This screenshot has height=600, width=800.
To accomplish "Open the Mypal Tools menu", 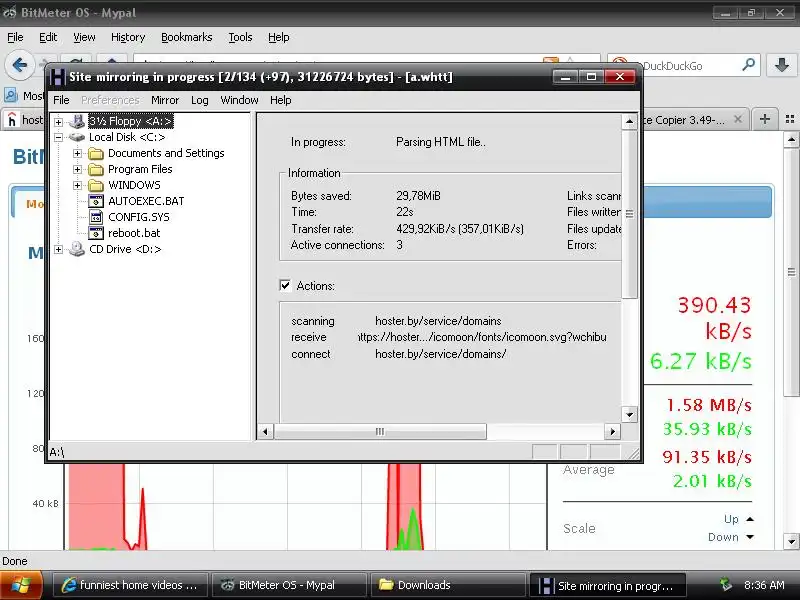I will 240,37.
